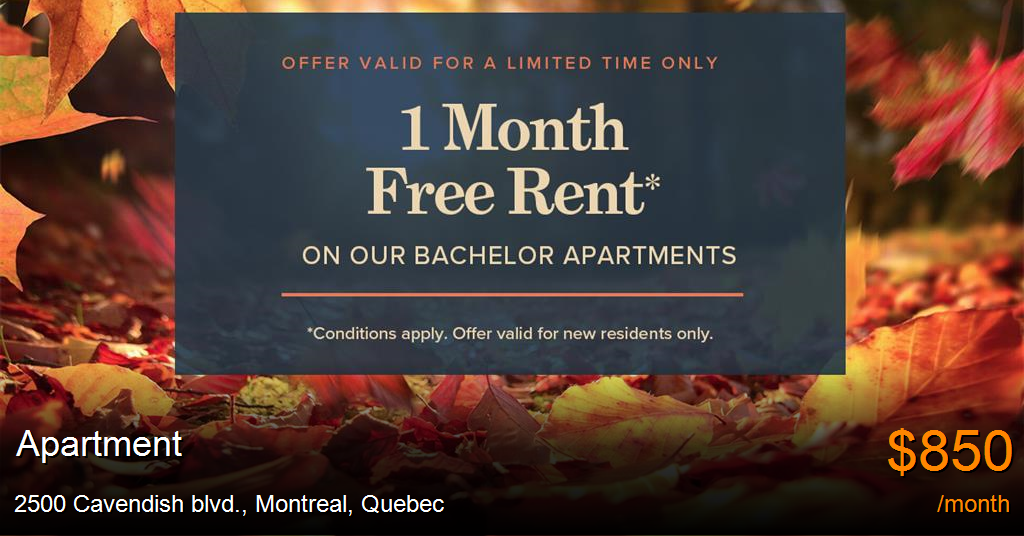
Task: Click the "/month" price unit text
Action: pyautogui.click(x=973, y=504)
